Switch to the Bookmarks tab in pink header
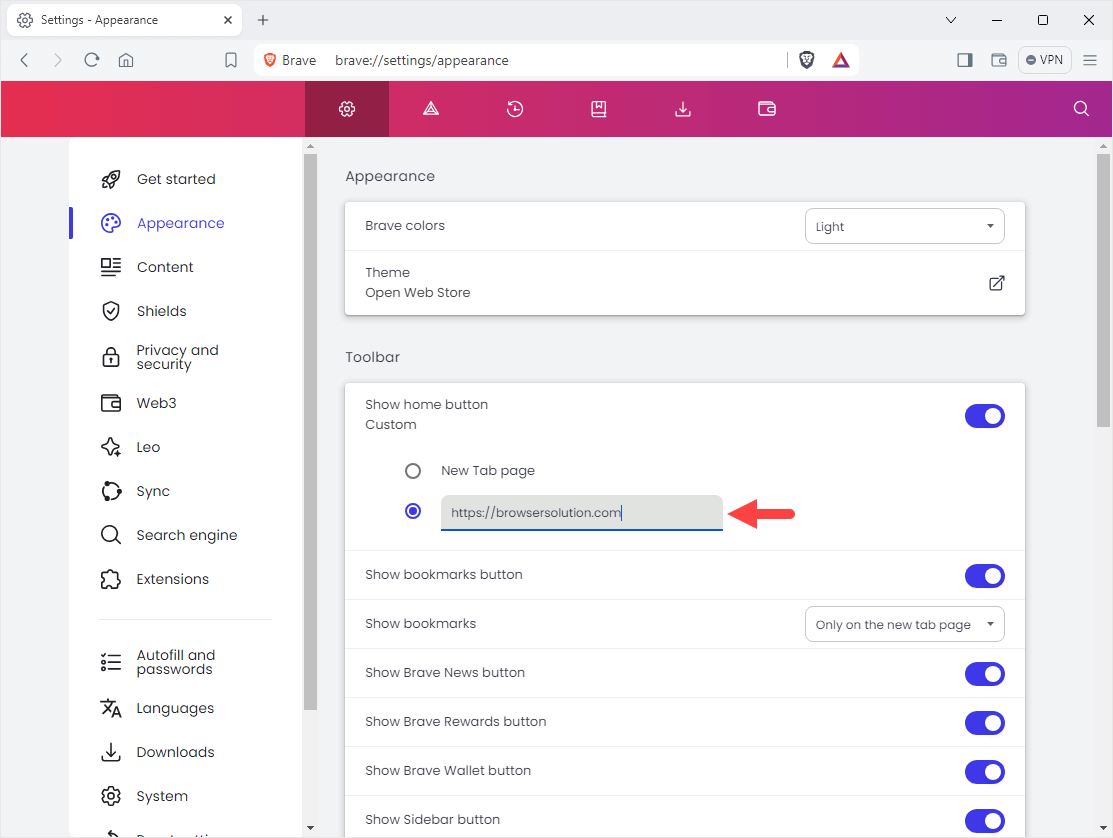 tap(599, 109)
